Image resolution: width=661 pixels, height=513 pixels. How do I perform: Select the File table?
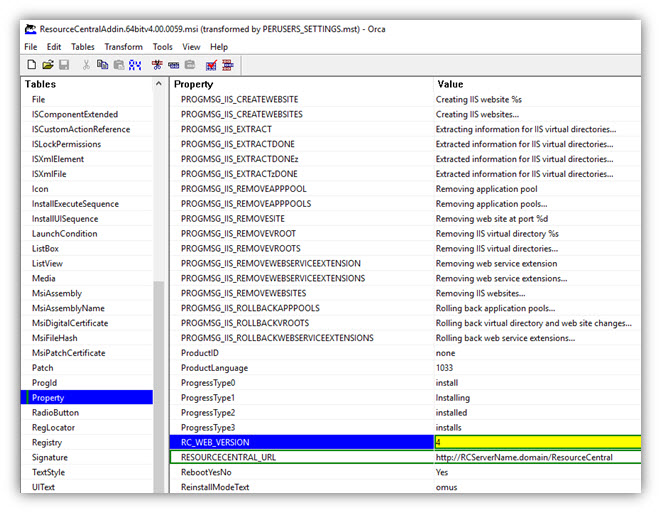coord(38,99)
